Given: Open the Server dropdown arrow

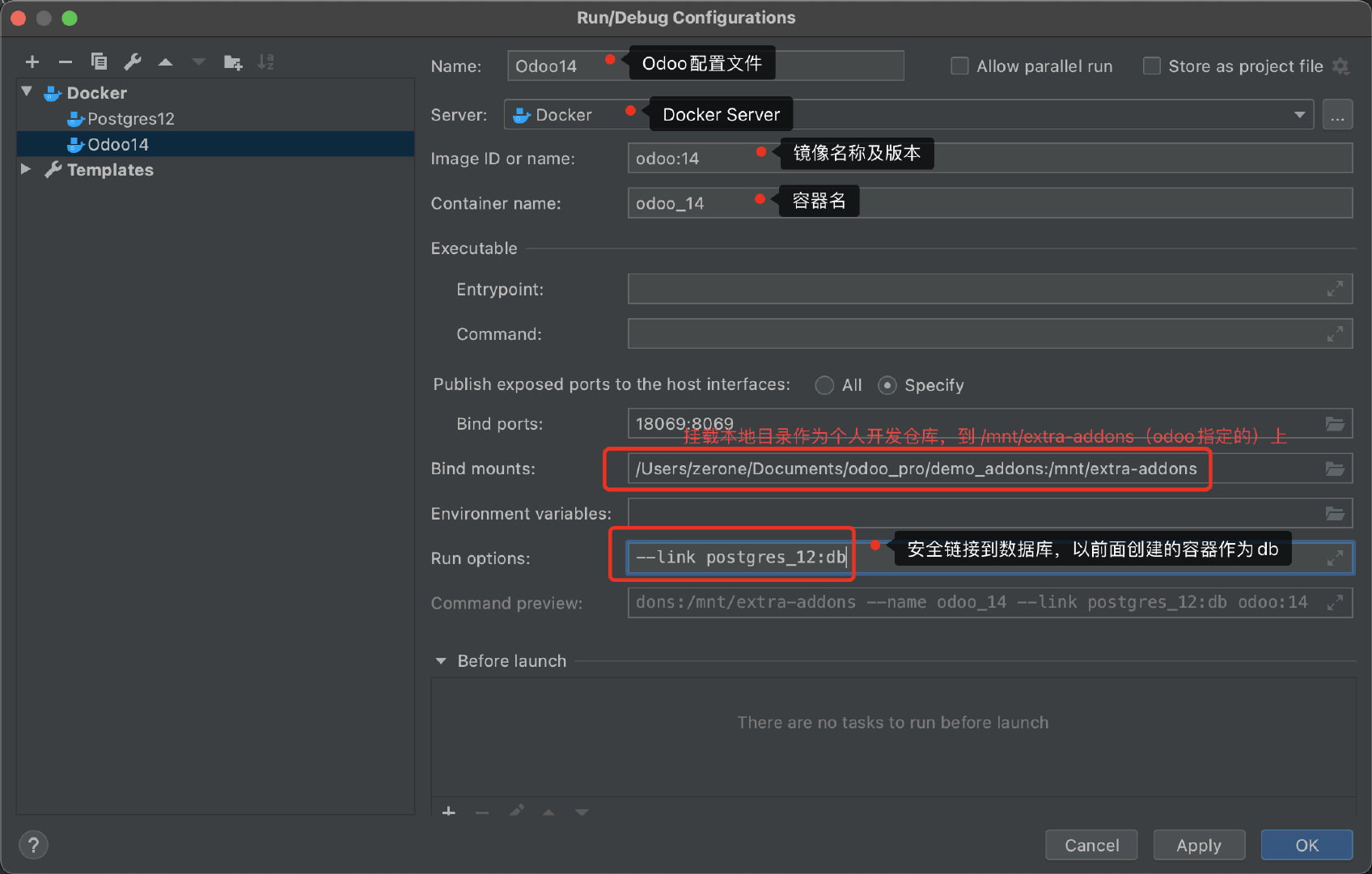Looking at the screenshot, I should tap(1300, 114).
